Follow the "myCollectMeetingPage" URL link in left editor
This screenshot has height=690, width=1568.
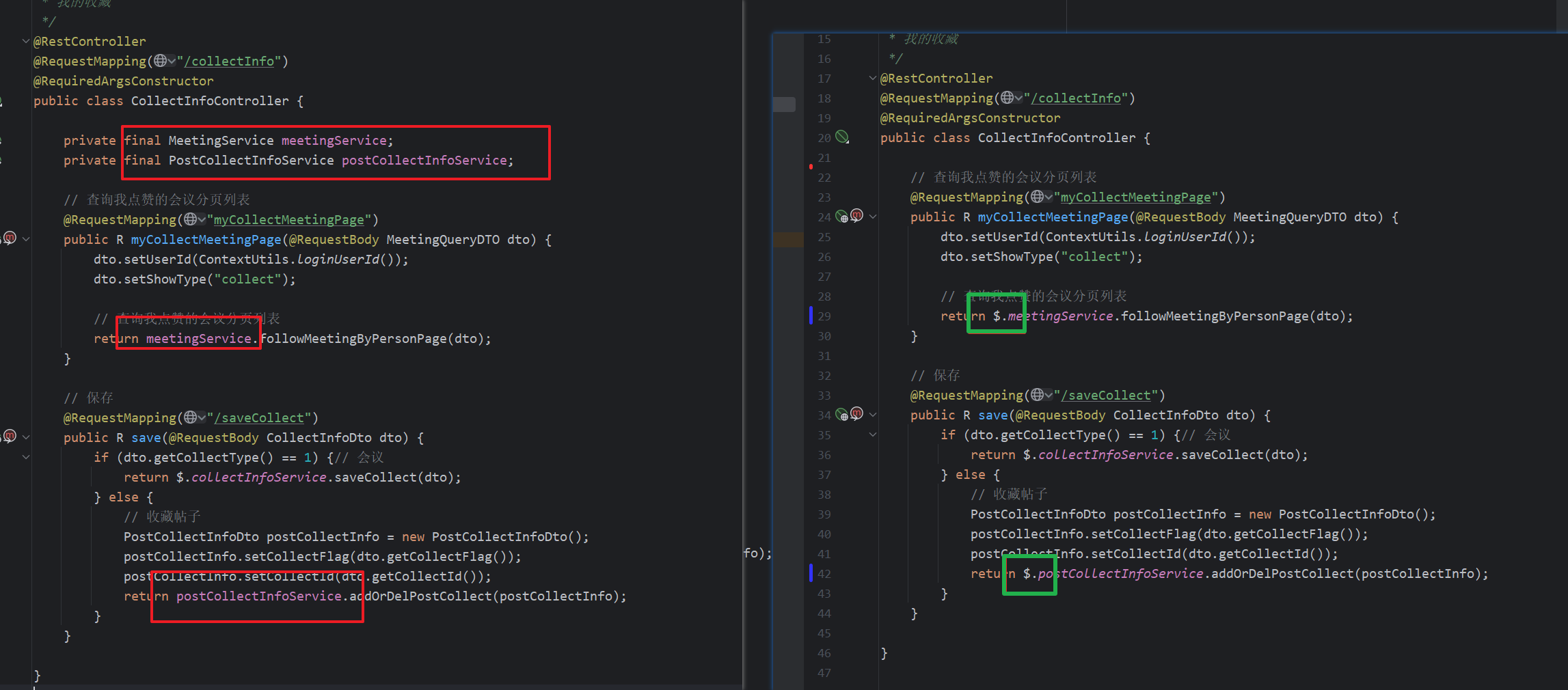(x=288, y=220)
